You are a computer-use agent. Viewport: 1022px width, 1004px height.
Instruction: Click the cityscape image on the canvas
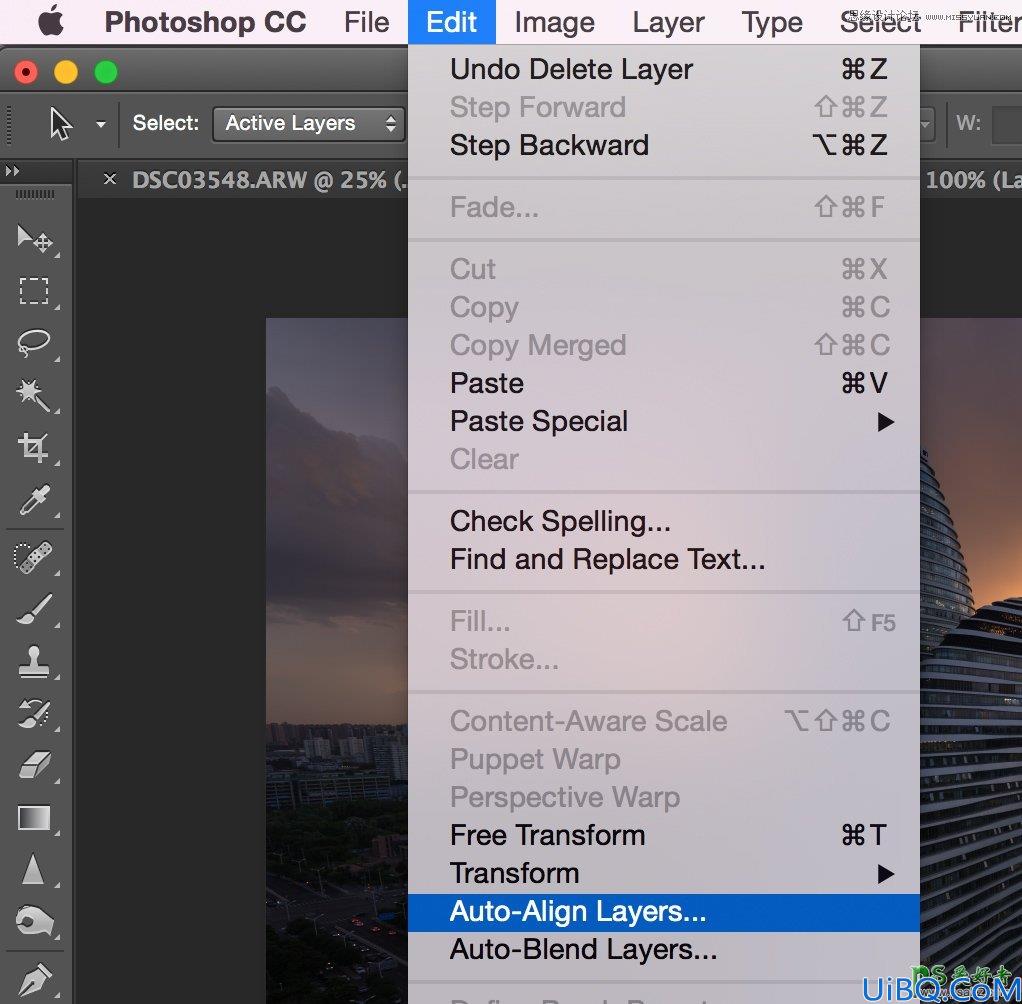pos(336,660)
